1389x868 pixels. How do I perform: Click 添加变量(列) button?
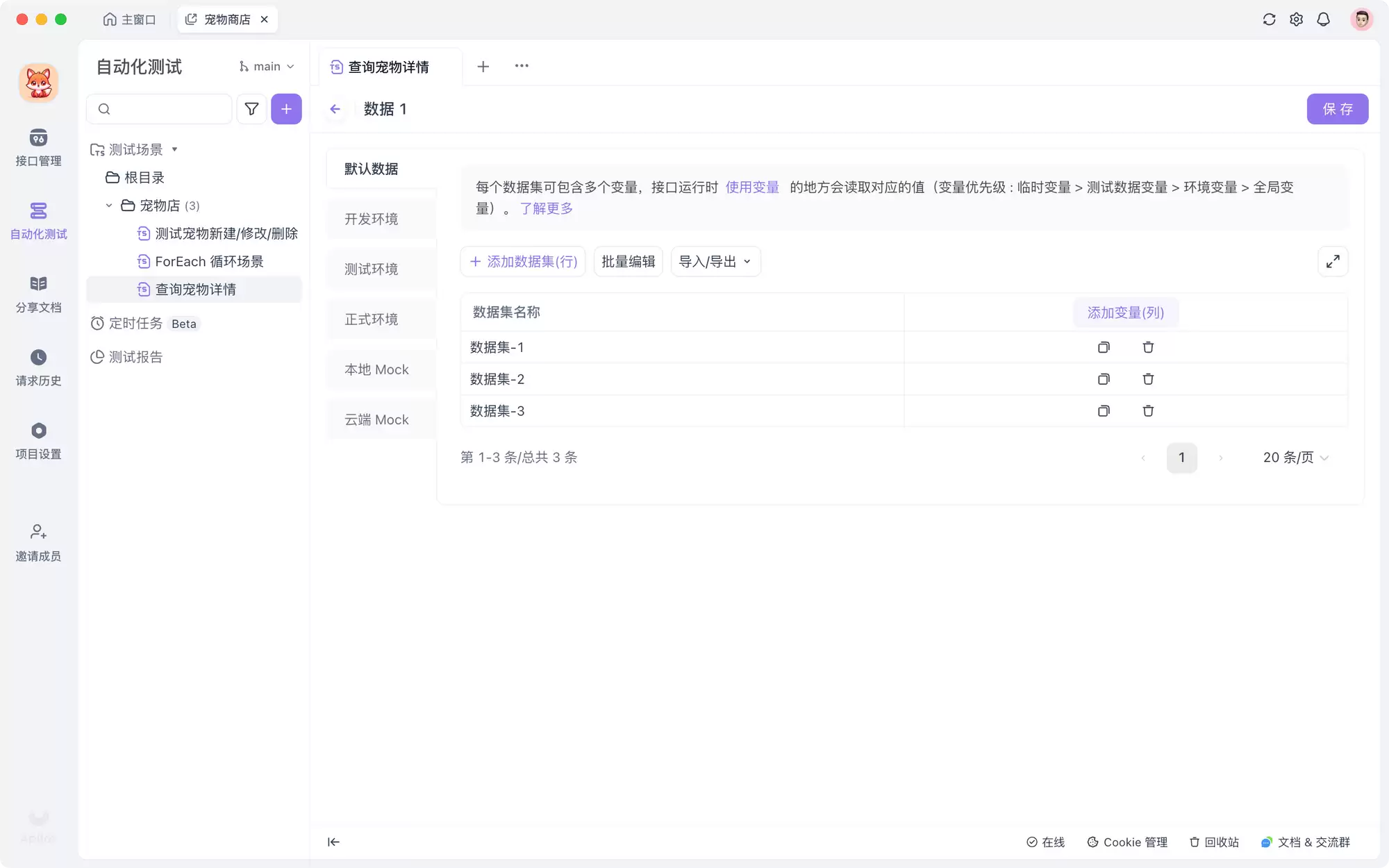1126,312
